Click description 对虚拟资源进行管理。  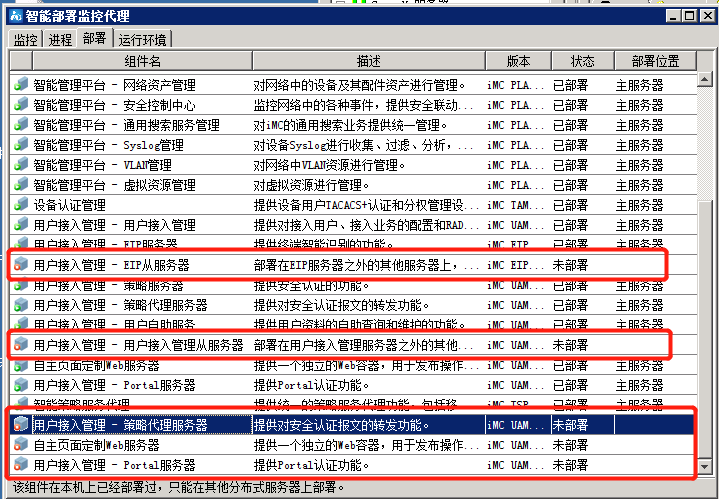coord(312,185)
